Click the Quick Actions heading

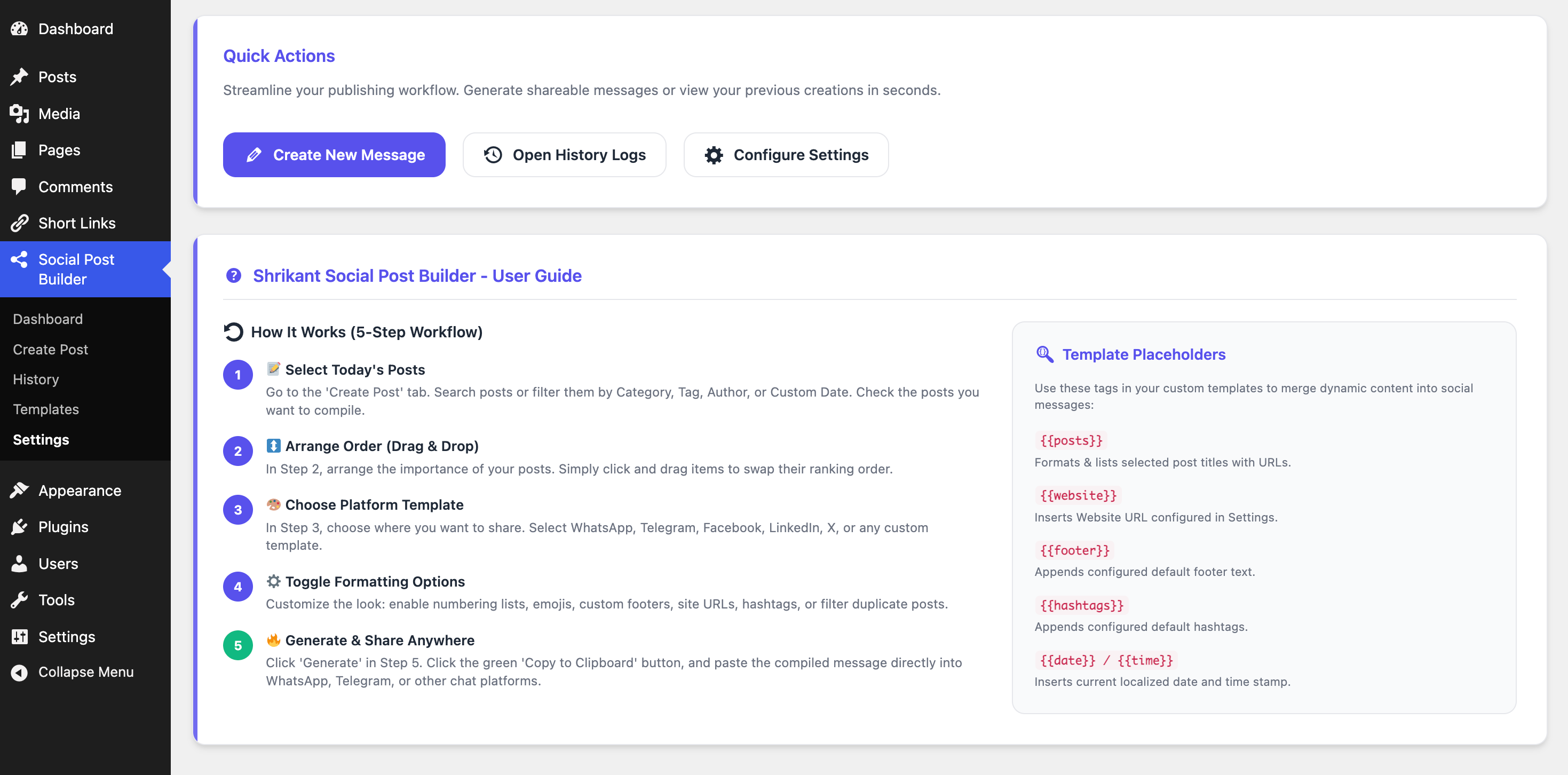tap(279, 56)
